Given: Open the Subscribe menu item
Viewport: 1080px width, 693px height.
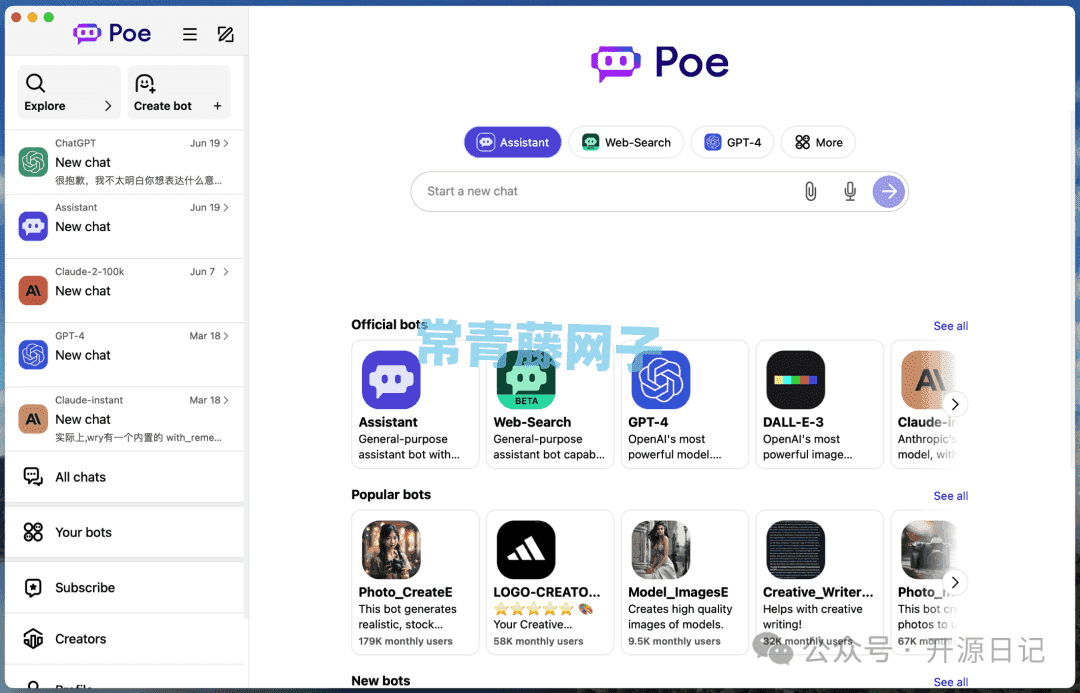Looking at the screenshot, I should (x=125, y=588).
